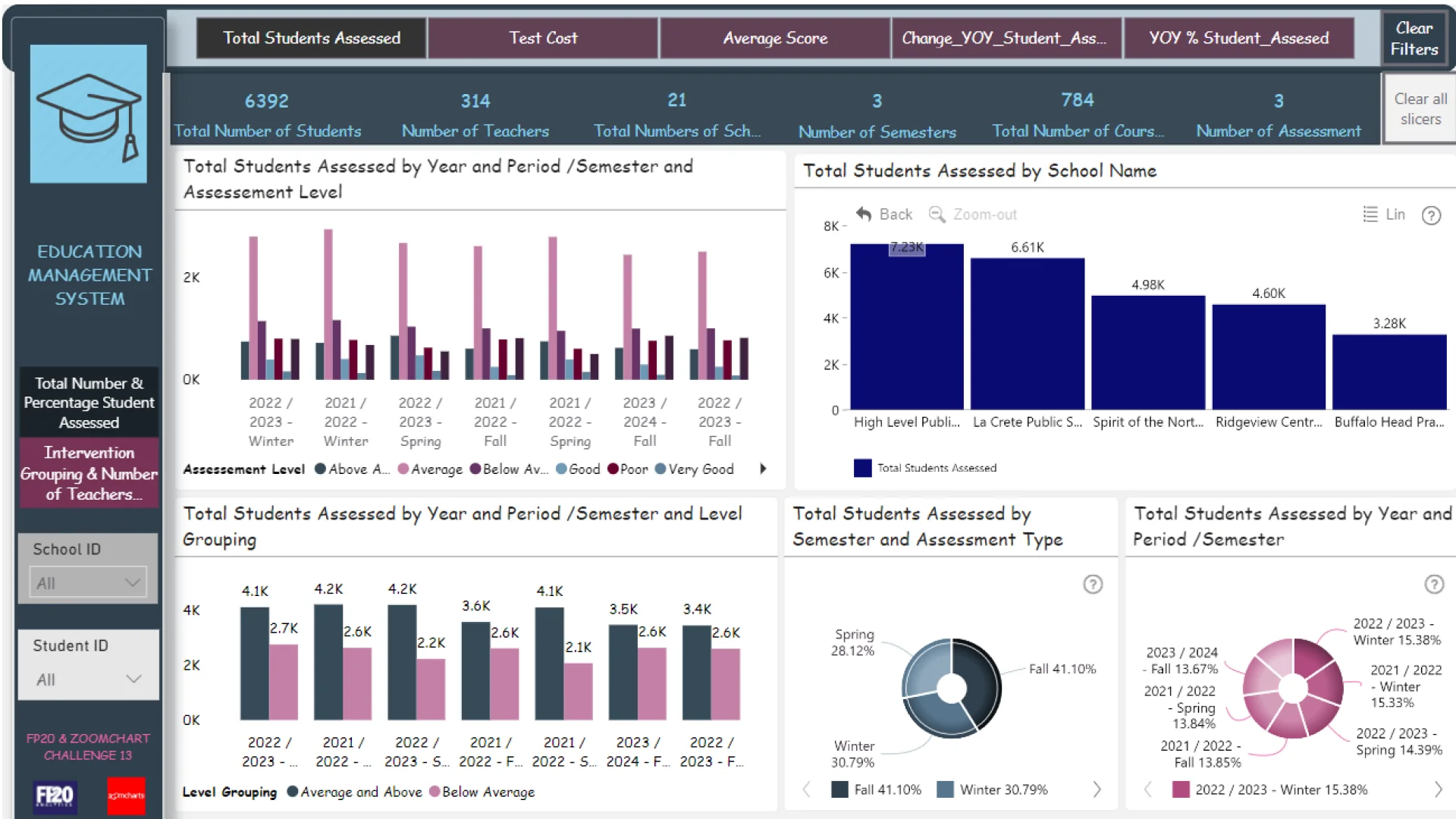Viewport: 1456px width, 819px height.
Task: Open Total Number & Percentage Student Assessed page
Action: click(89, 403)
